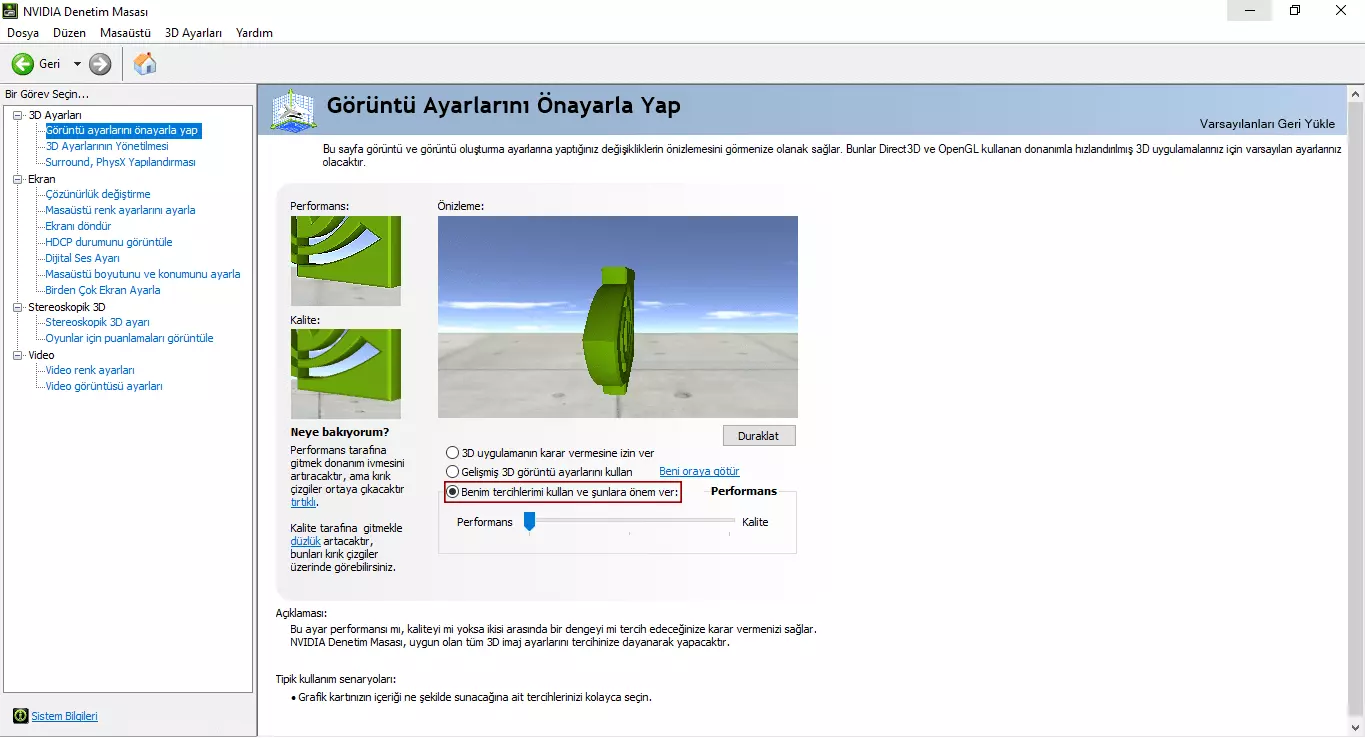Open Çözünürlük değiştirme page
Image resolution: width=1365 pixels, height=738 pixels.
98,194
